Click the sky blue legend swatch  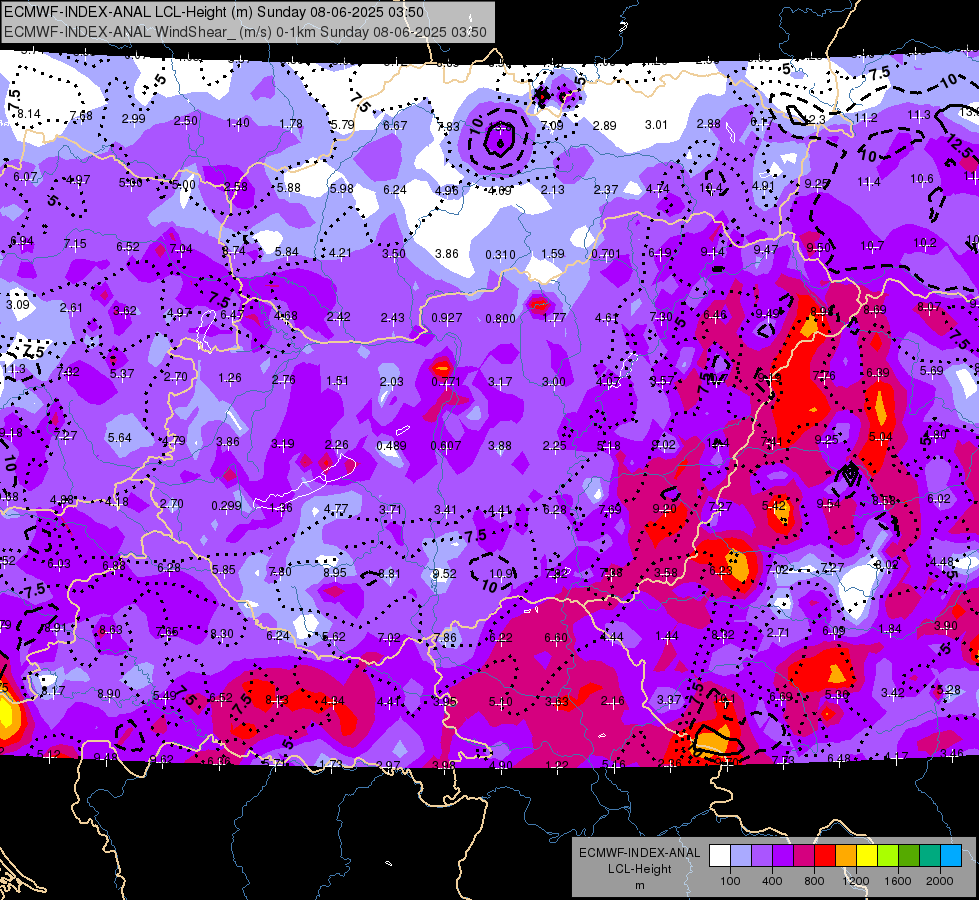coord(951,856)
